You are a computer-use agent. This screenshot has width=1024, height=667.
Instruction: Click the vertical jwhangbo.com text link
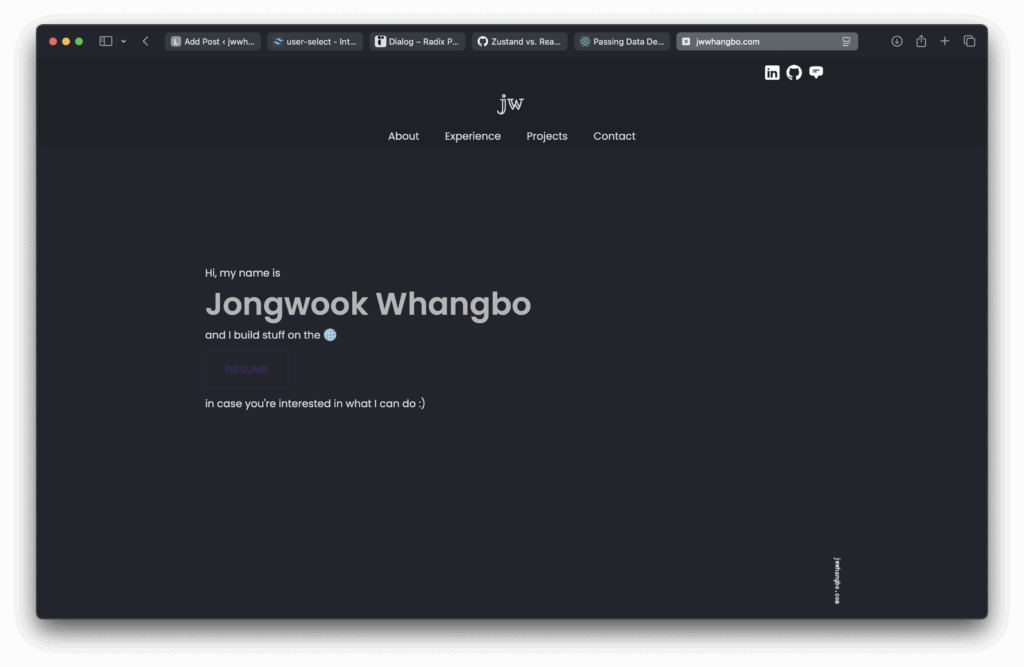[837, 580]
